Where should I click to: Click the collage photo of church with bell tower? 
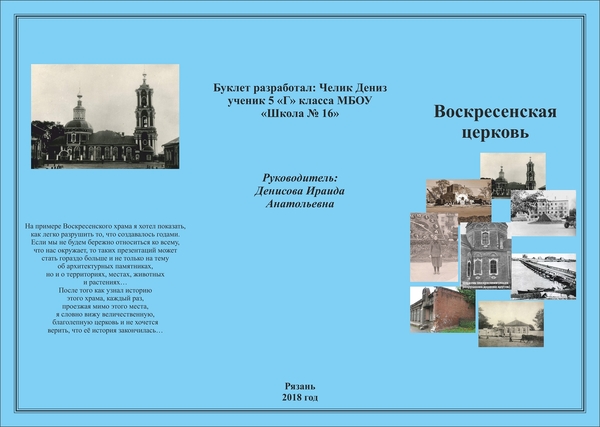point(512,170)
